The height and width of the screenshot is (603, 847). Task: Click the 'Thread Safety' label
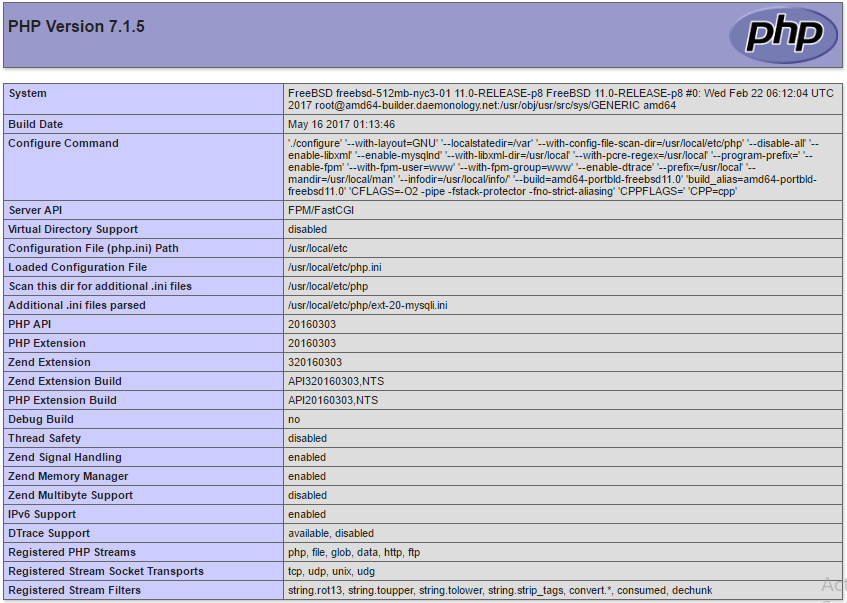click(x=44, y=438)
